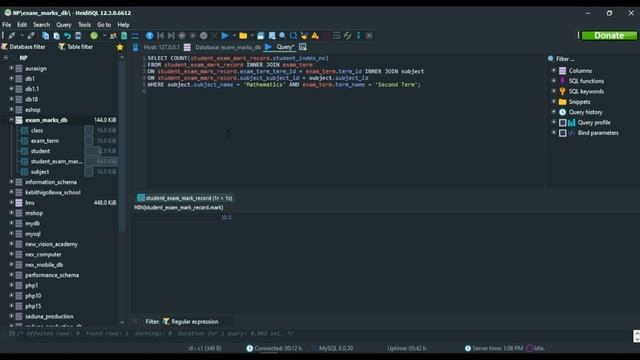The image size is (640, 360).
Task: Select the student table in tree
Action: pyautogui.click(x=40, y=151)
